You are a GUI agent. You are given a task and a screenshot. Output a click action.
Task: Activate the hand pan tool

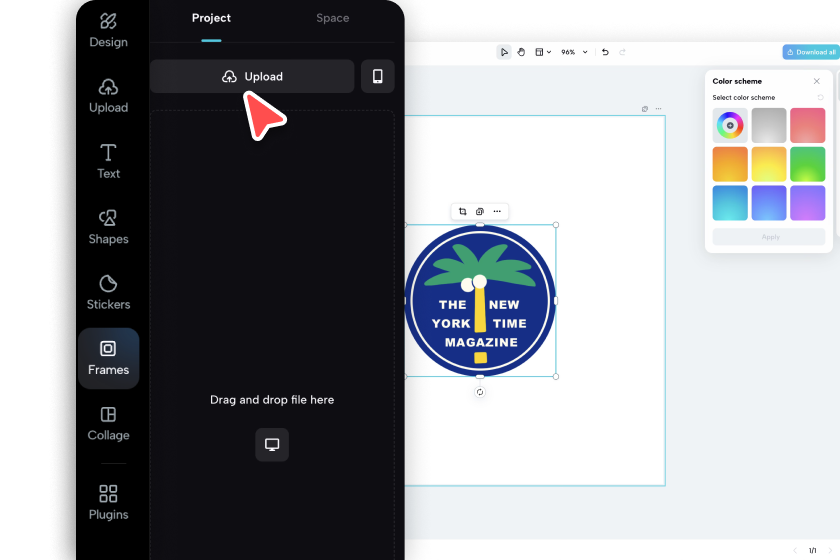521,52
